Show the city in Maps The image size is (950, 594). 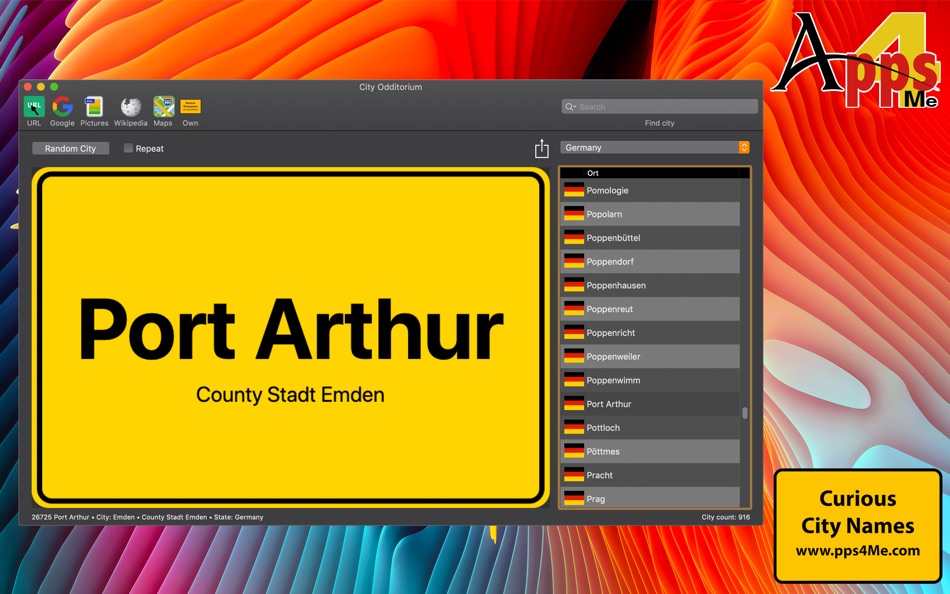pos(162,107)
